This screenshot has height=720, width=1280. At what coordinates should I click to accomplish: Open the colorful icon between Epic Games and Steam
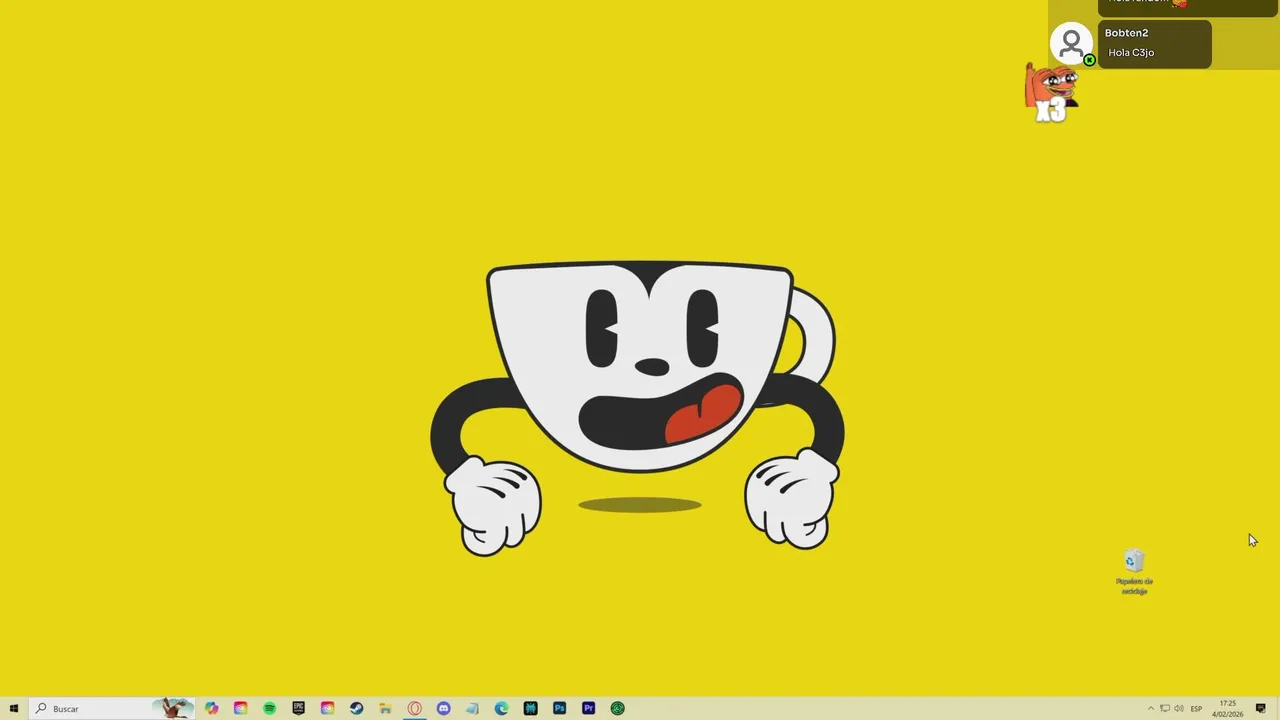coord(327,708)
